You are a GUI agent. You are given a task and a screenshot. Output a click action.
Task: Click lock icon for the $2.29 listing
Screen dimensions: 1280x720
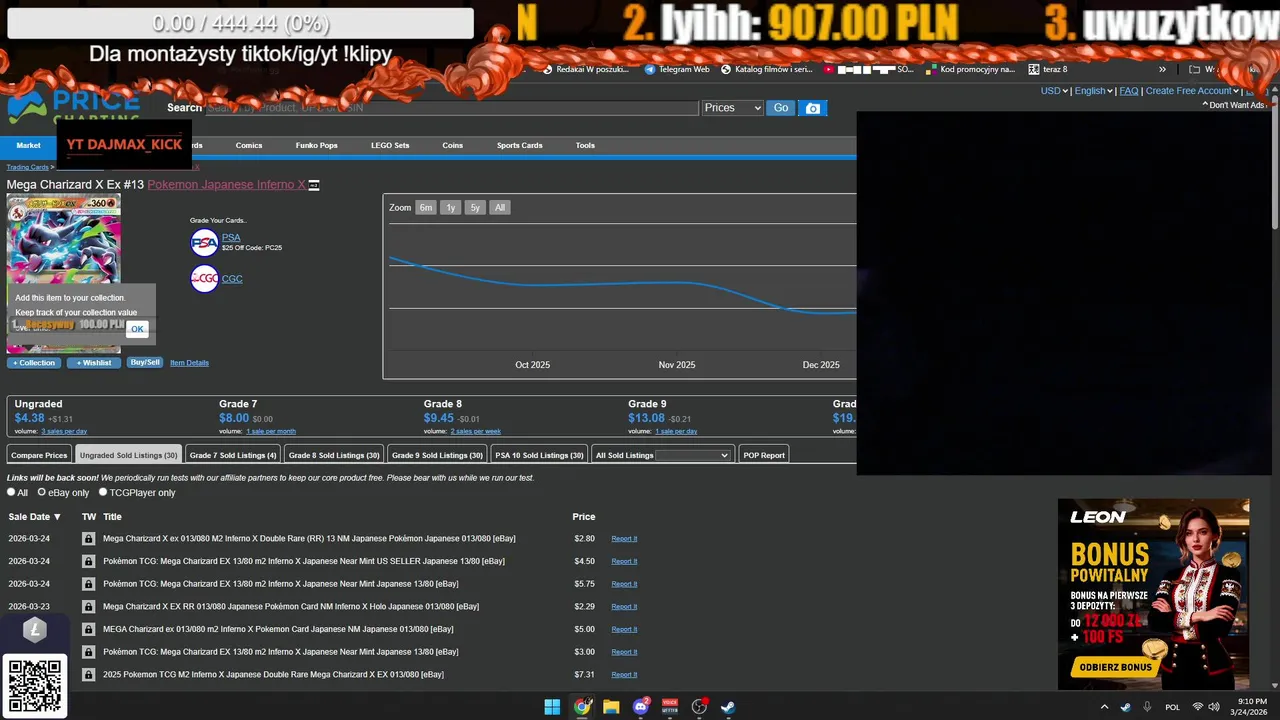(88, 607)
